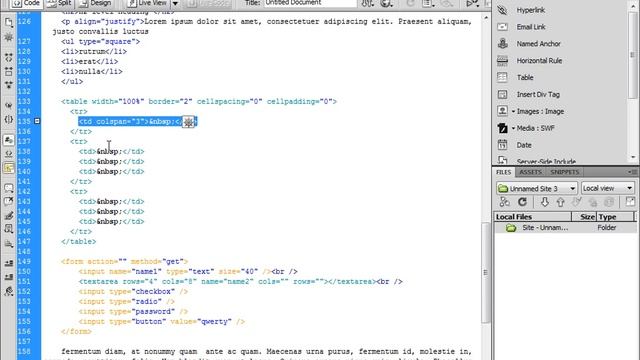Sort by Size column header

[584, 217]
